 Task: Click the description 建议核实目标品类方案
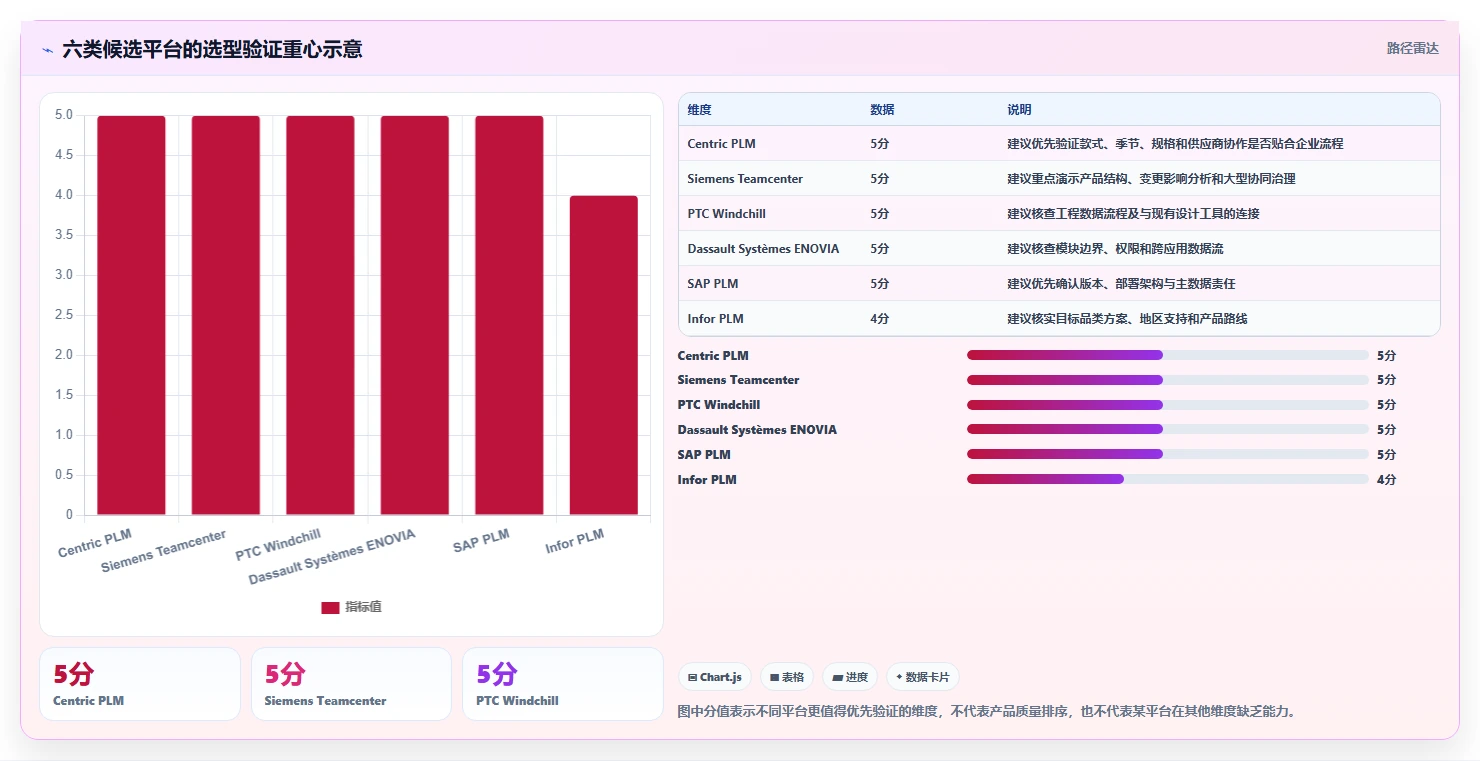pyautogui.click(x=1127, y=319)
